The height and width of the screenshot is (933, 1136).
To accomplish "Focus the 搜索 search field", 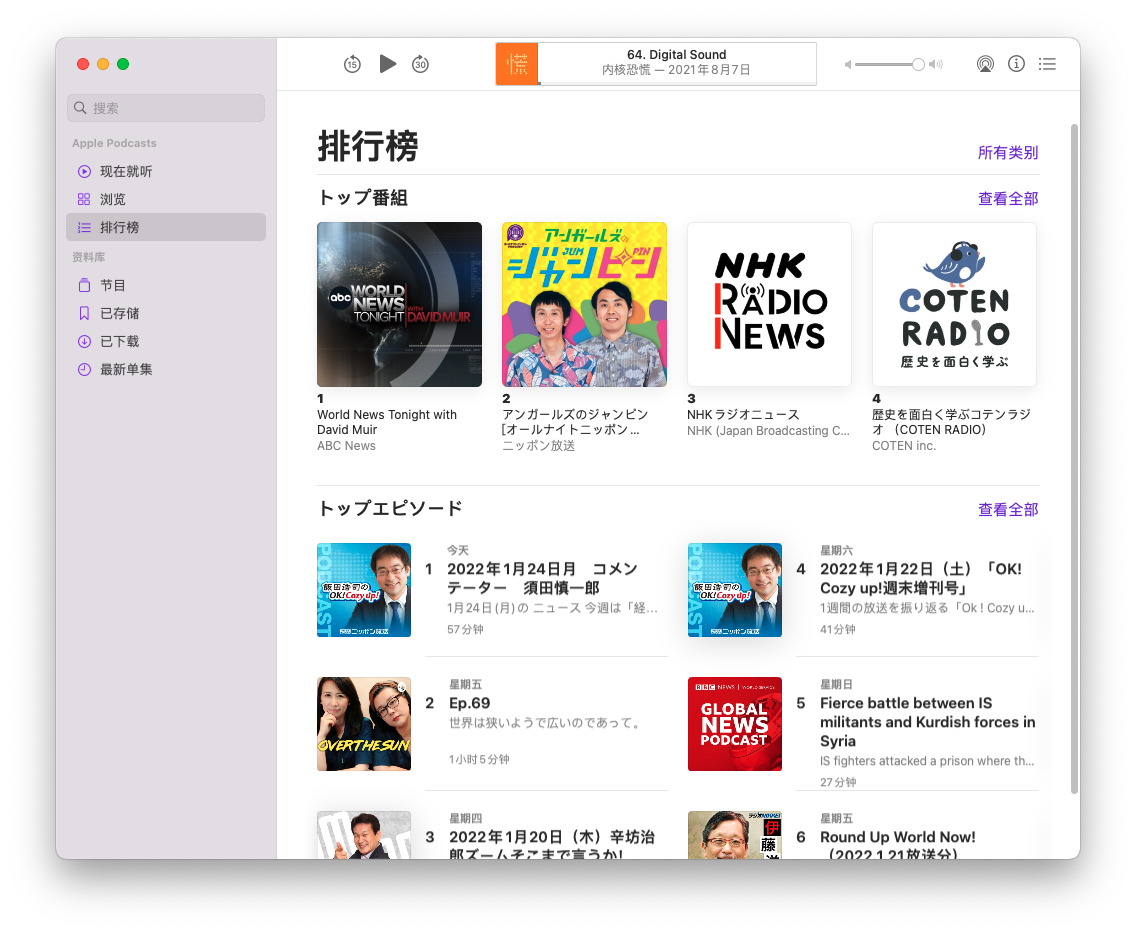I will point(166,108).
